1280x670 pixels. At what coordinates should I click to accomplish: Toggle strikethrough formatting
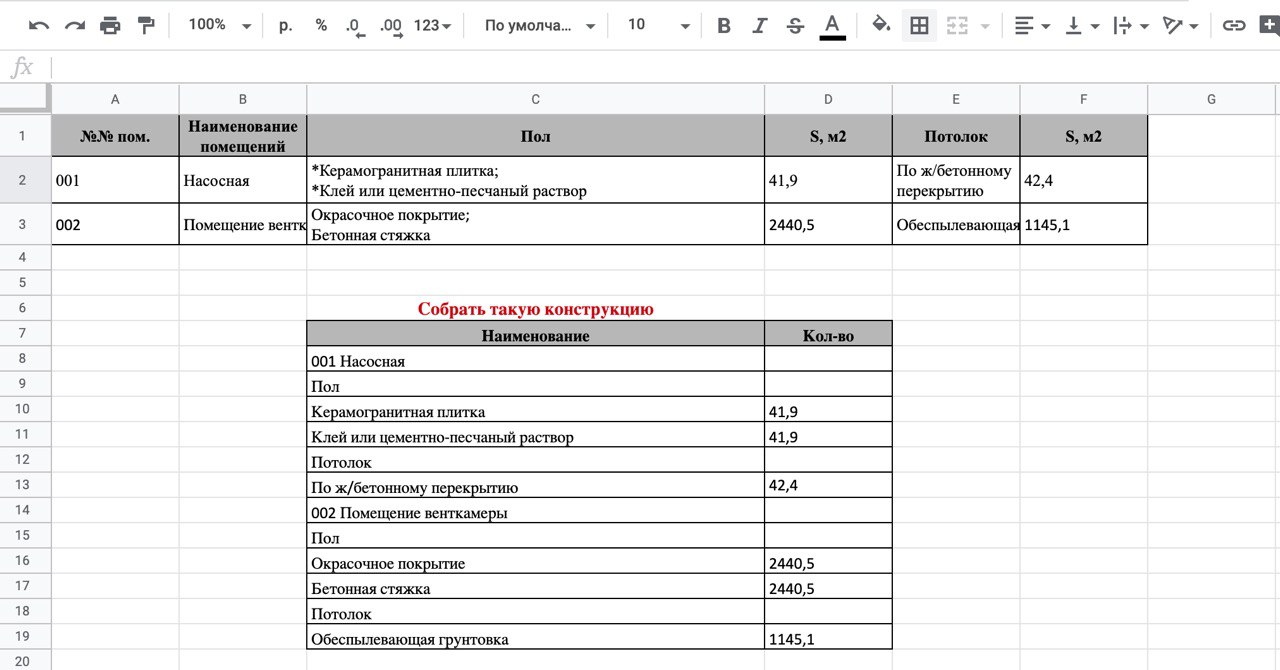(x=796, y=25)
